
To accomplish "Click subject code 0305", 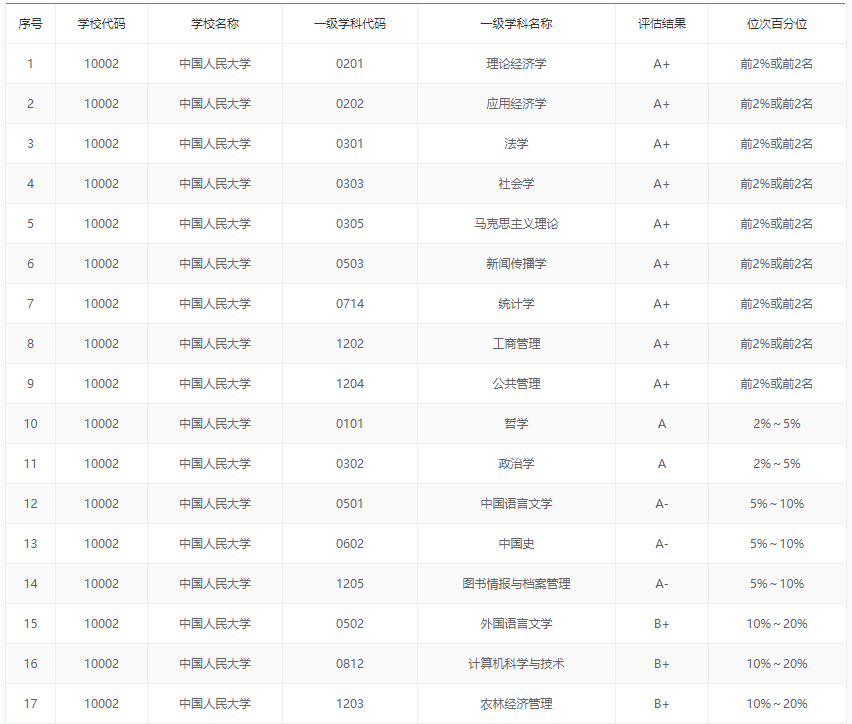I will pyautogui.click(x=350, y=223).
